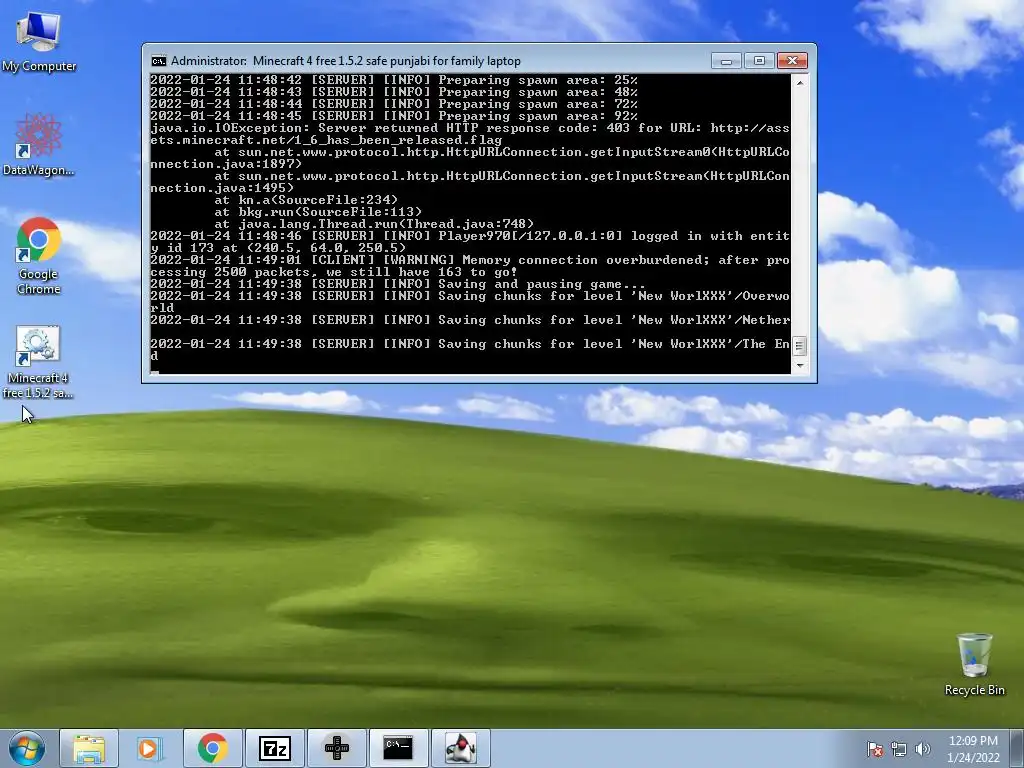This screenshot has height=768, width=1024.
Task: Open the network status tray icon
Action: [x=899, y=749]
